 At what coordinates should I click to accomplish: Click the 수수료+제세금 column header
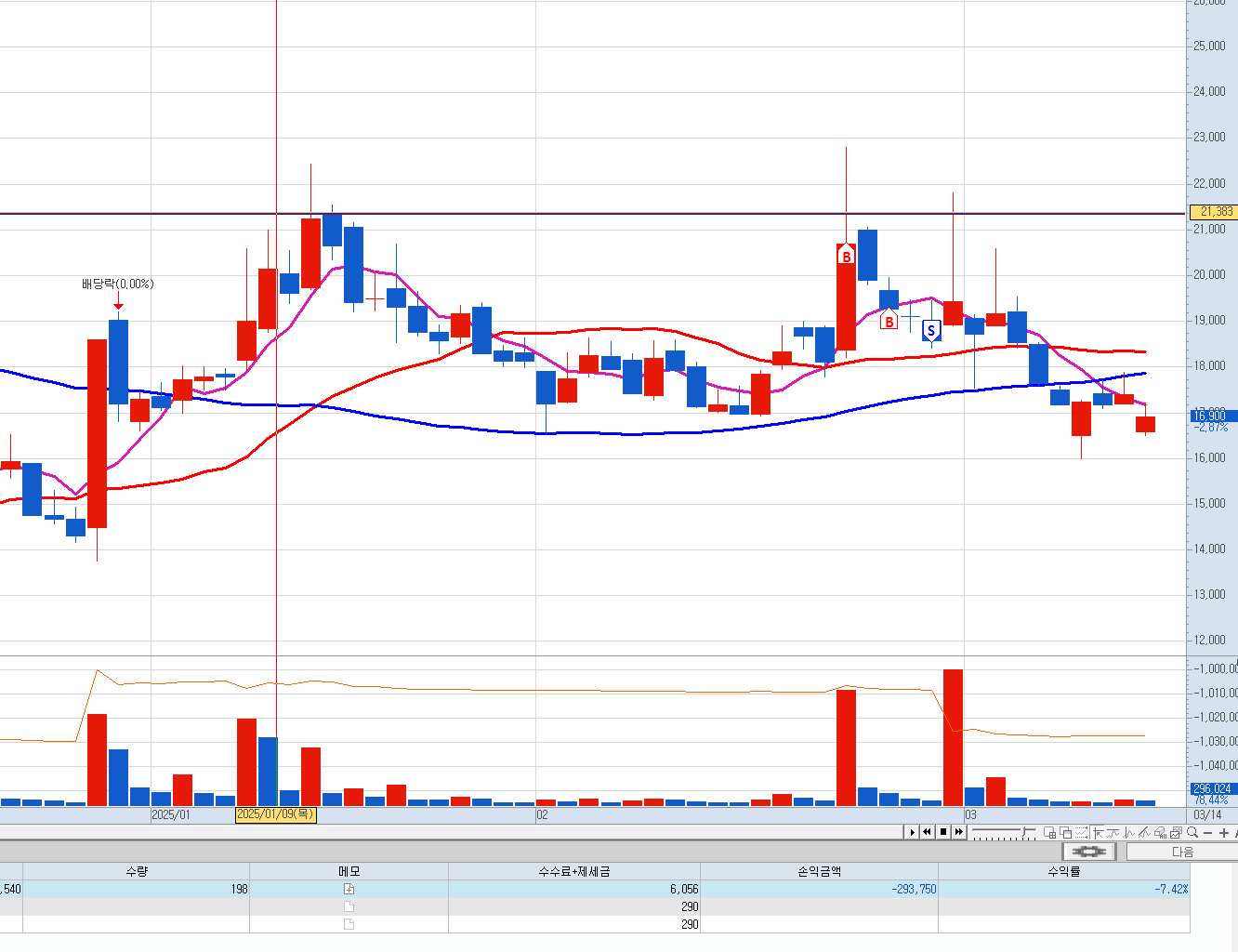pyautogui.click(x=574, y=871)
